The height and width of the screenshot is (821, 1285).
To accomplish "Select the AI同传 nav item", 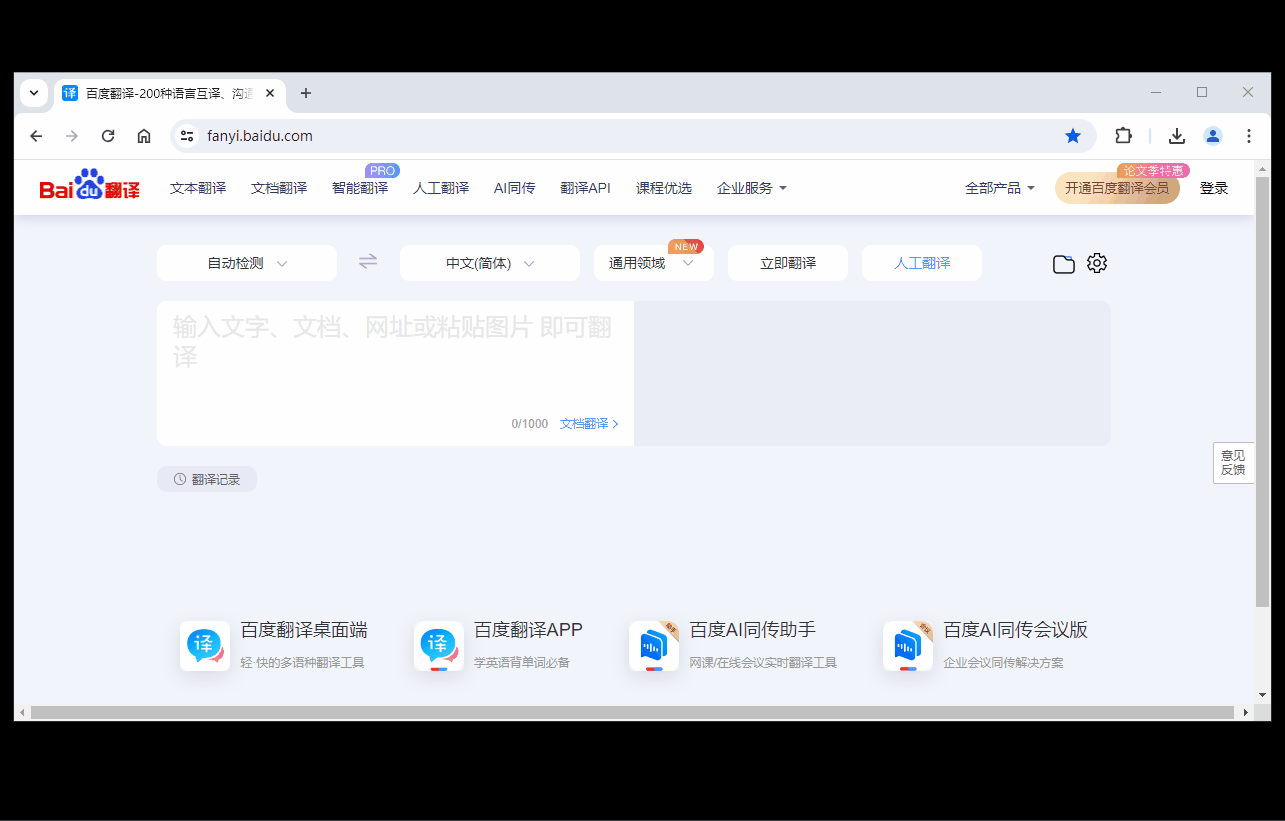I will coord(514,188).
